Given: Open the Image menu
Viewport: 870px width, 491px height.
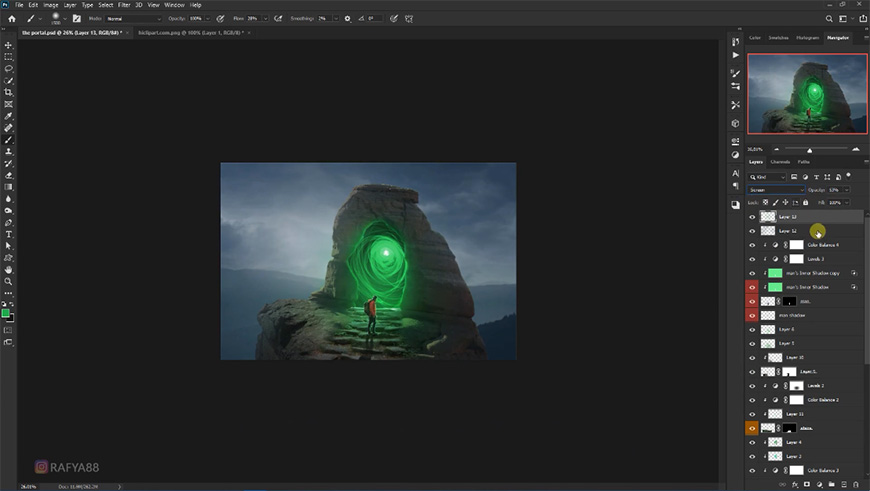Looking at the screenshot, I should (50, 5).
